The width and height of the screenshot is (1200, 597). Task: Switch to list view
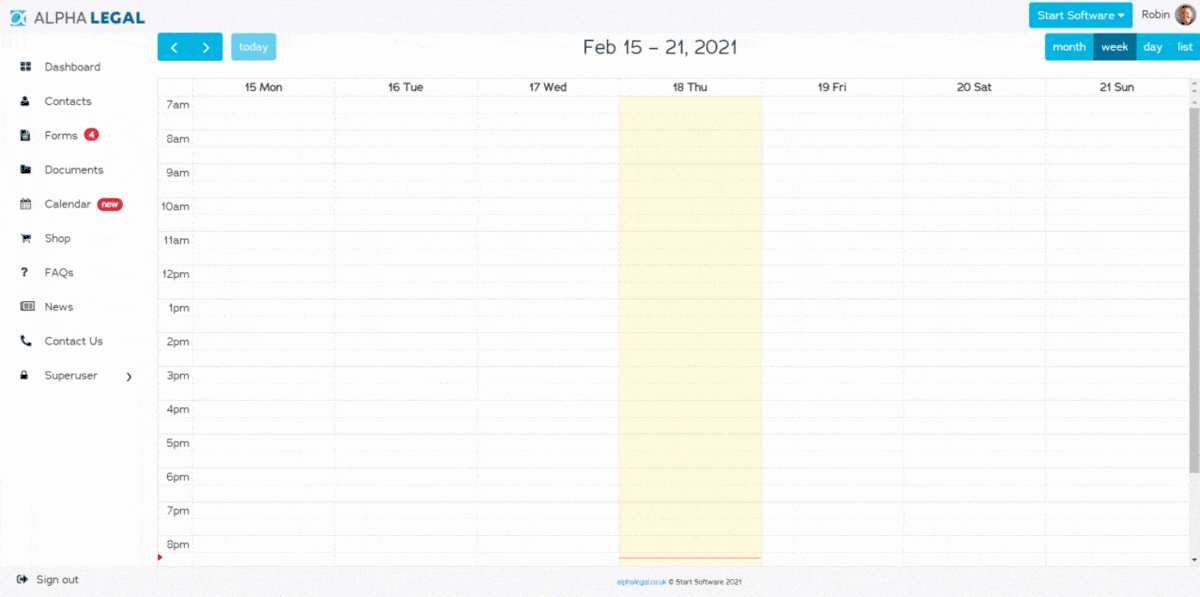pyautogui.click(x=1185, y=47)
